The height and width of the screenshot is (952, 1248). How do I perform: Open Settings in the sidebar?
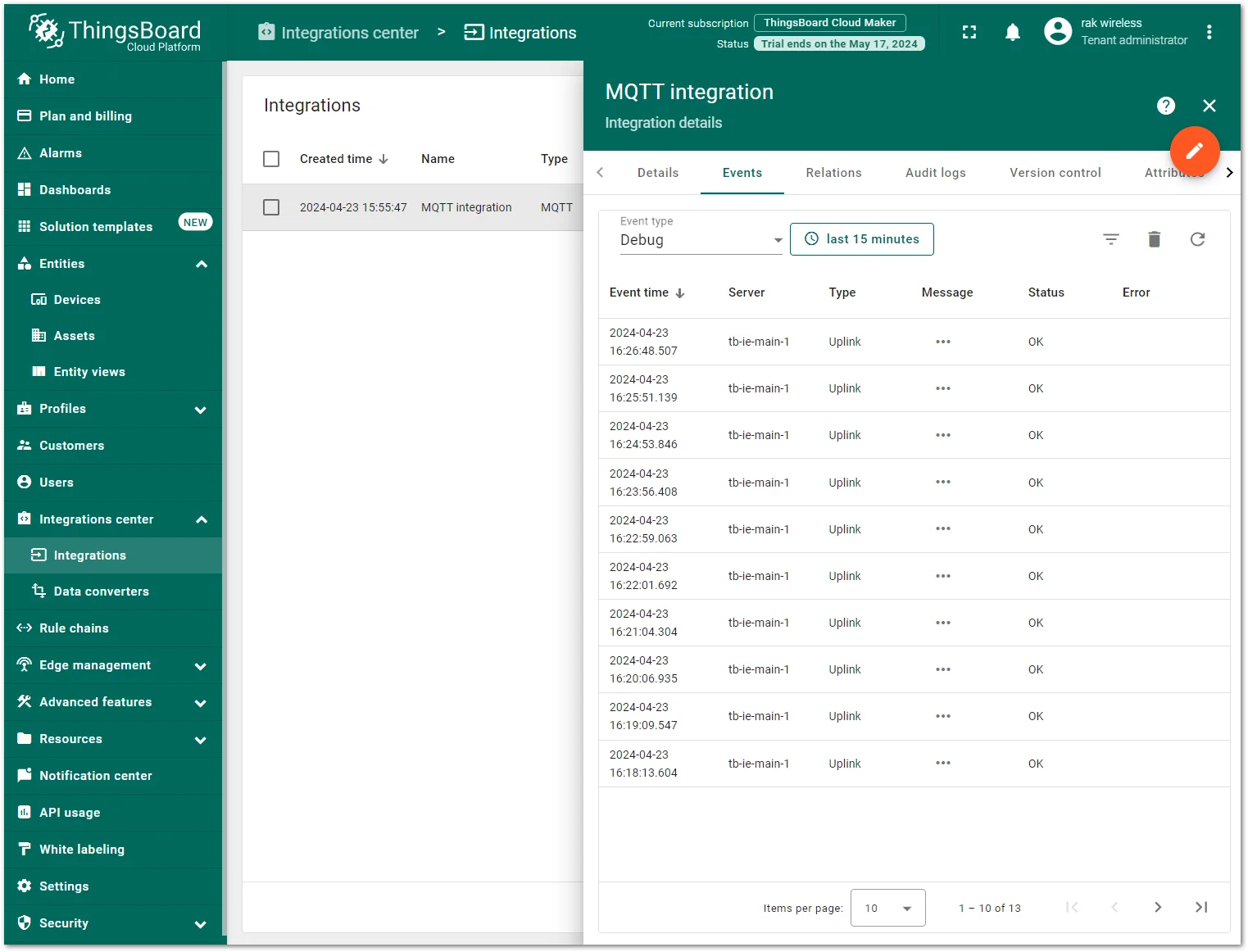point(113,886)
